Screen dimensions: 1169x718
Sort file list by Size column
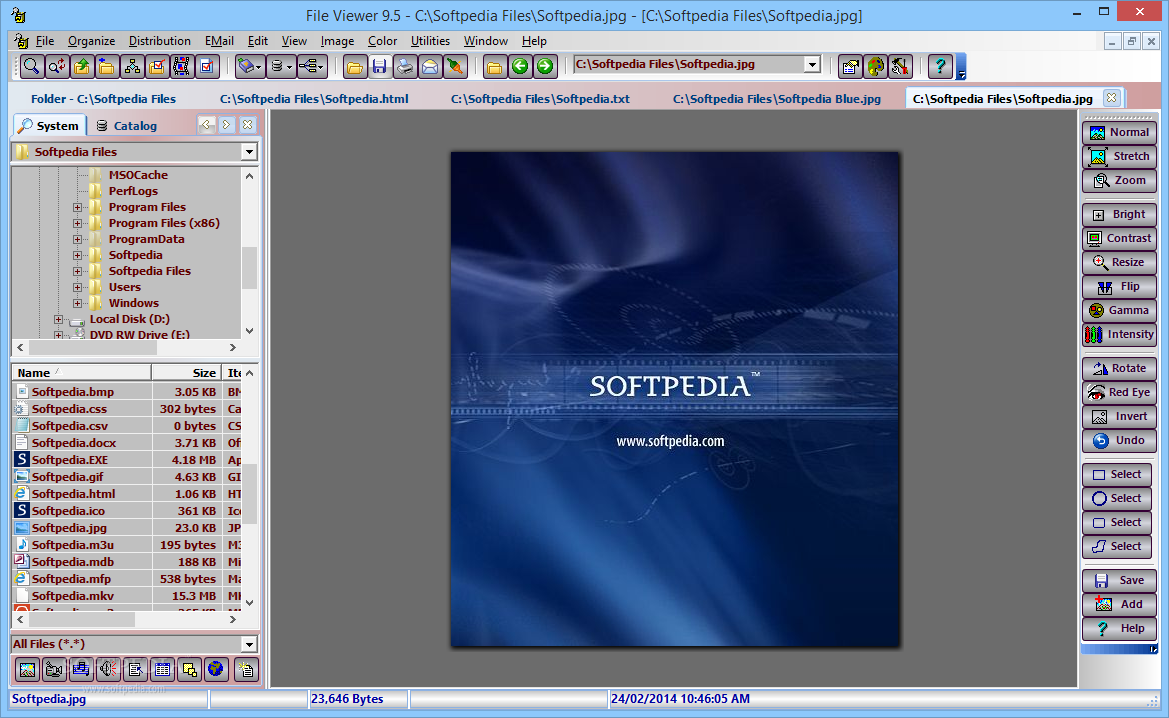pyautogui.click(x=186, y=373)
